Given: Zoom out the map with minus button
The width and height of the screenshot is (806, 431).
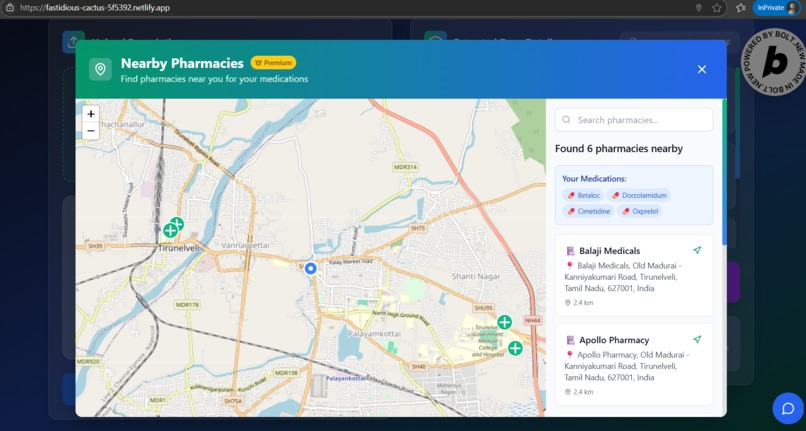Looking at the screenshot, I should point(91,131).
